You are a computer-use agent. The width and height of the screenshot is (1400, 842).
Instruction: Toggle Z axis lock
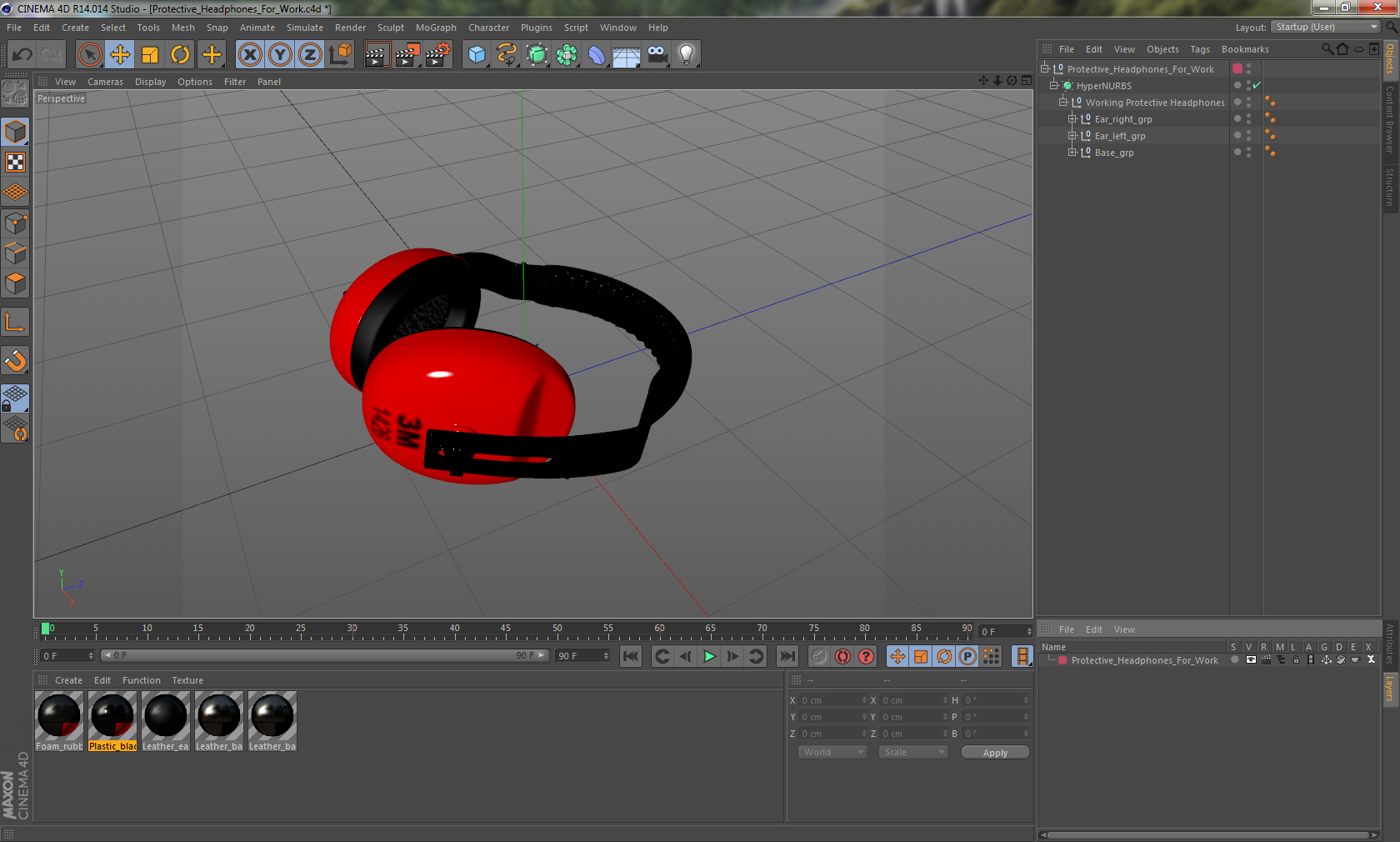310,55
